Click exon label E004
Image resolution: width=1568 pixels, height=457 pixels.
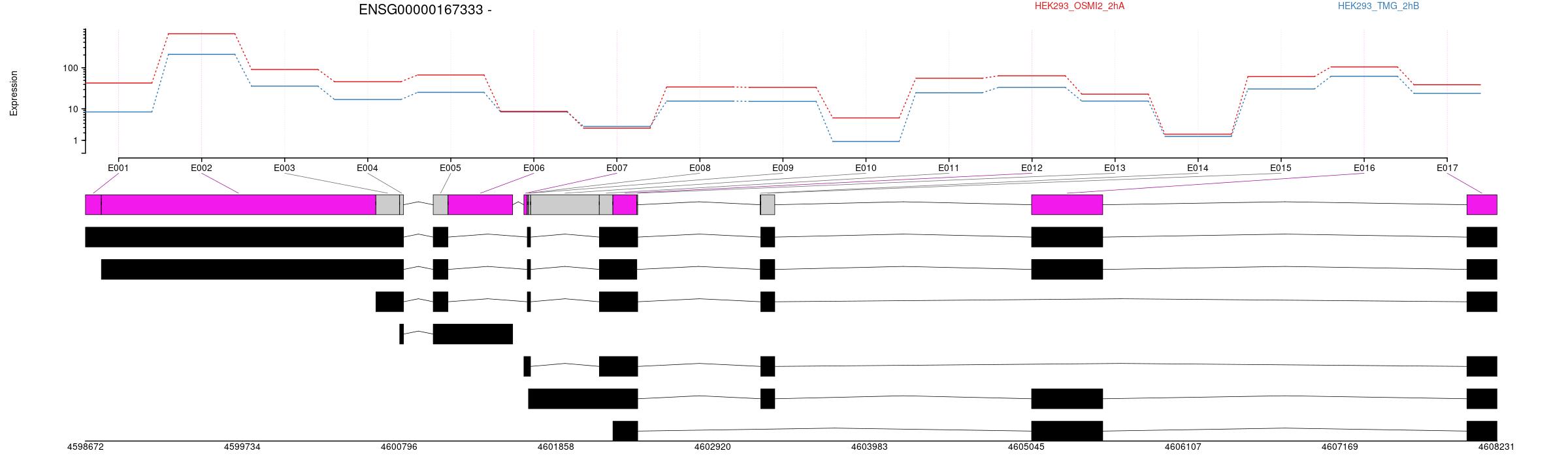(367, 168)
